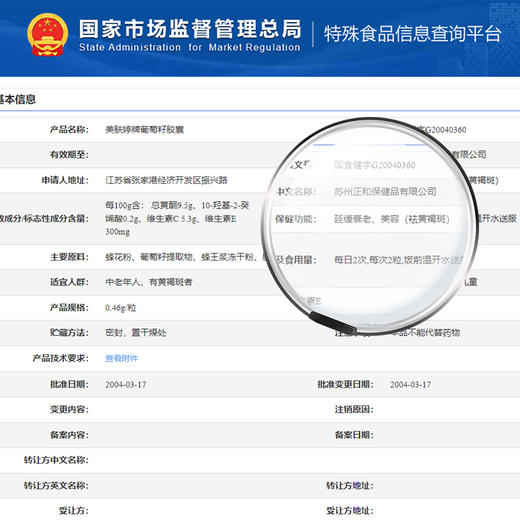Click the 注销原因 label
The width and height of the screenshot is (520, 520).
[354, 409]
